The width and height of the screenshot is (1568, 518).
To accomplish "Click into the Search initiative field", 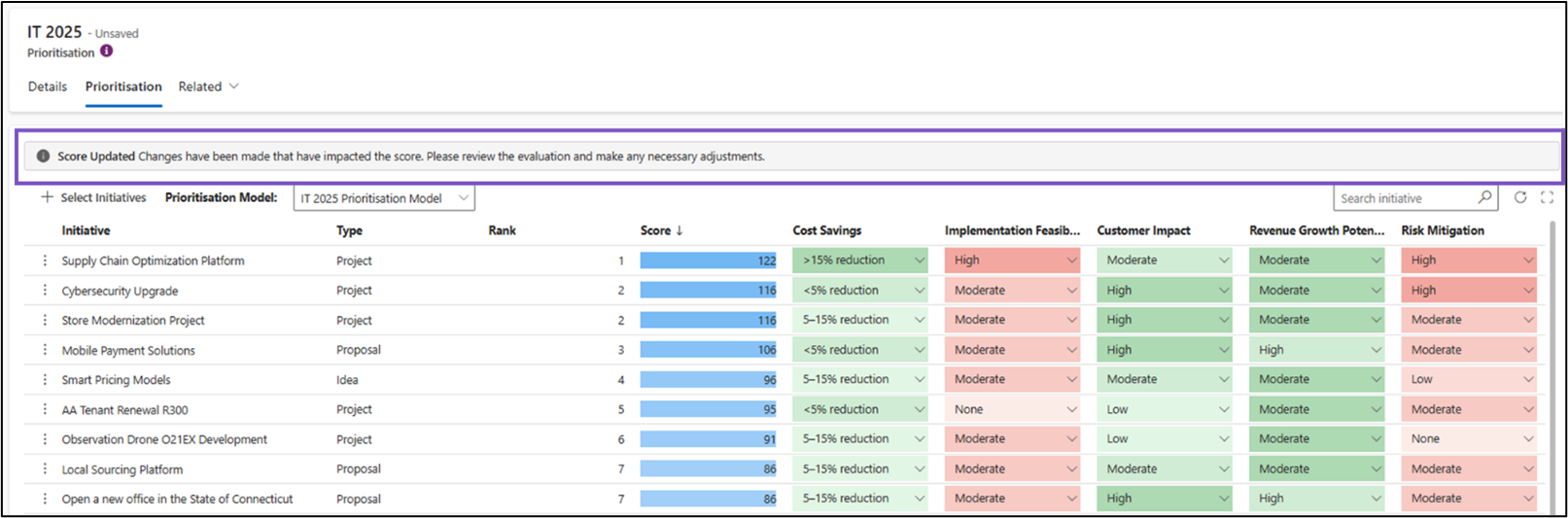I will (x=1406, y=198).
